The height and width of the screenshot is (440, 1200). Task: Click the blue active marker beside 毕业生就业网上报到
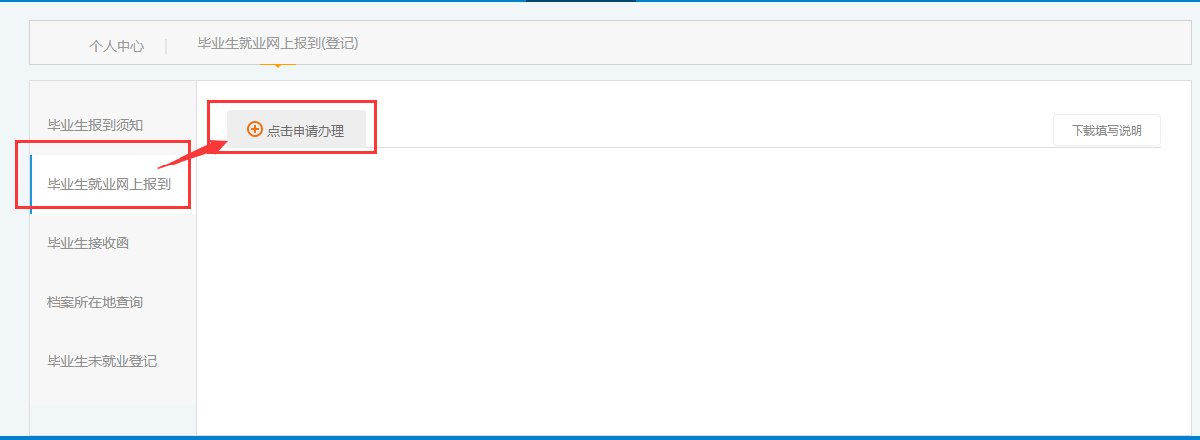click(x=31, y=184)
